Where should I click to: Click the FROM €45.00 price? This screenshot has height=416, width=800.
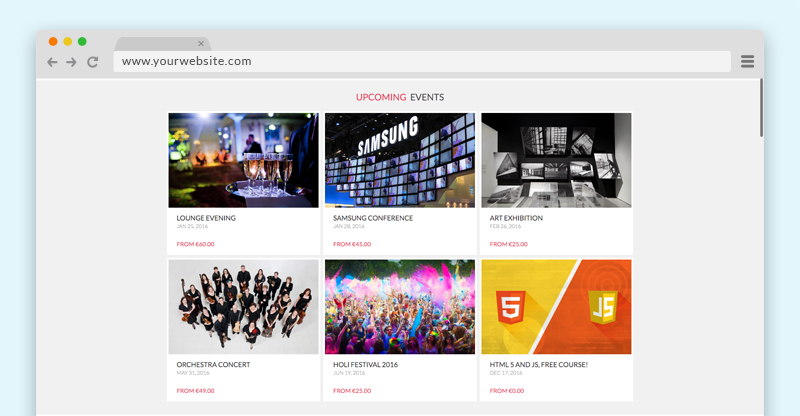[352, 244]
